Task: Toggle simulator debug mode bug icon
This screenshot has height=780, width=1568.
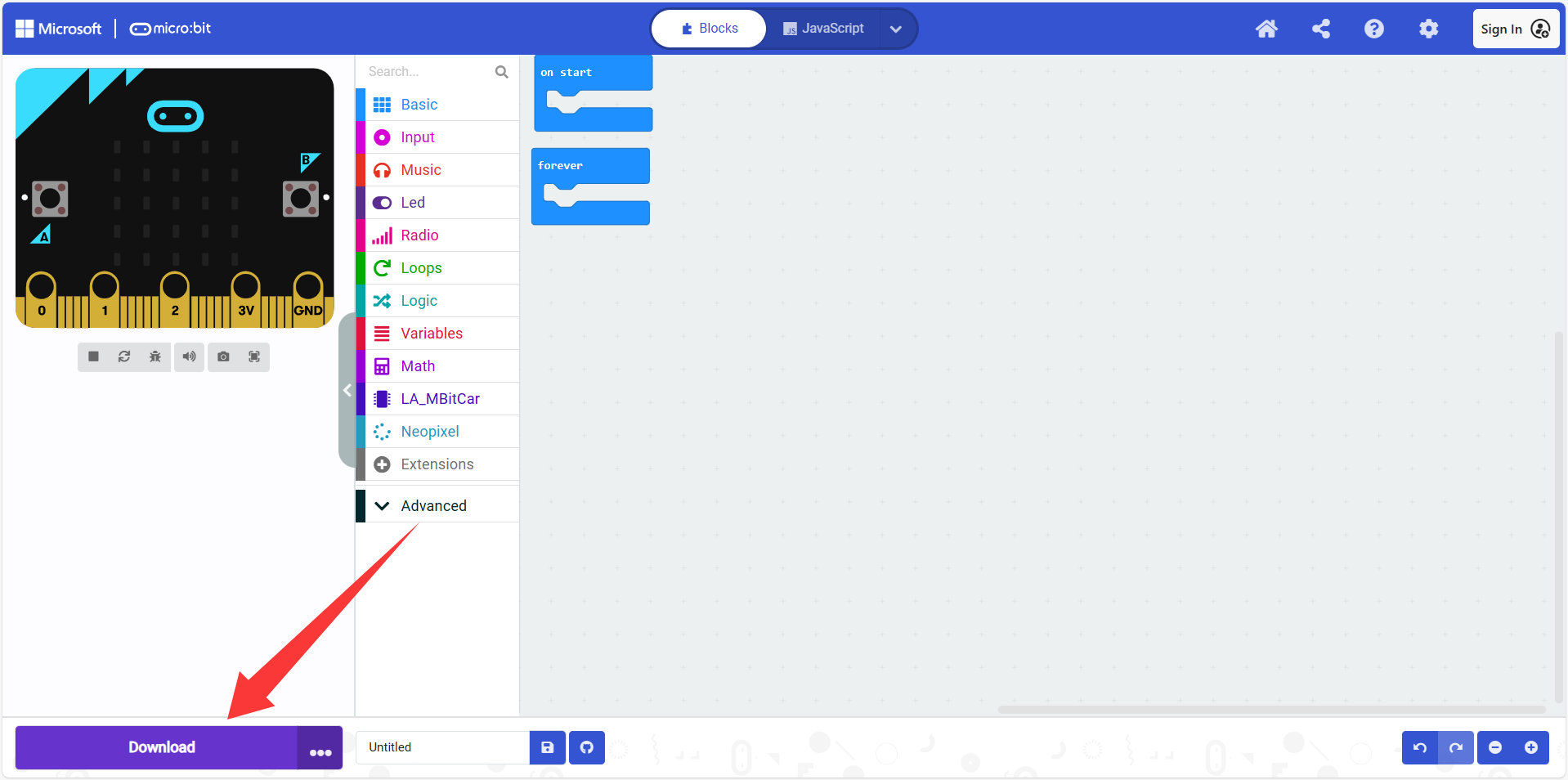Action: click(155, 356)
